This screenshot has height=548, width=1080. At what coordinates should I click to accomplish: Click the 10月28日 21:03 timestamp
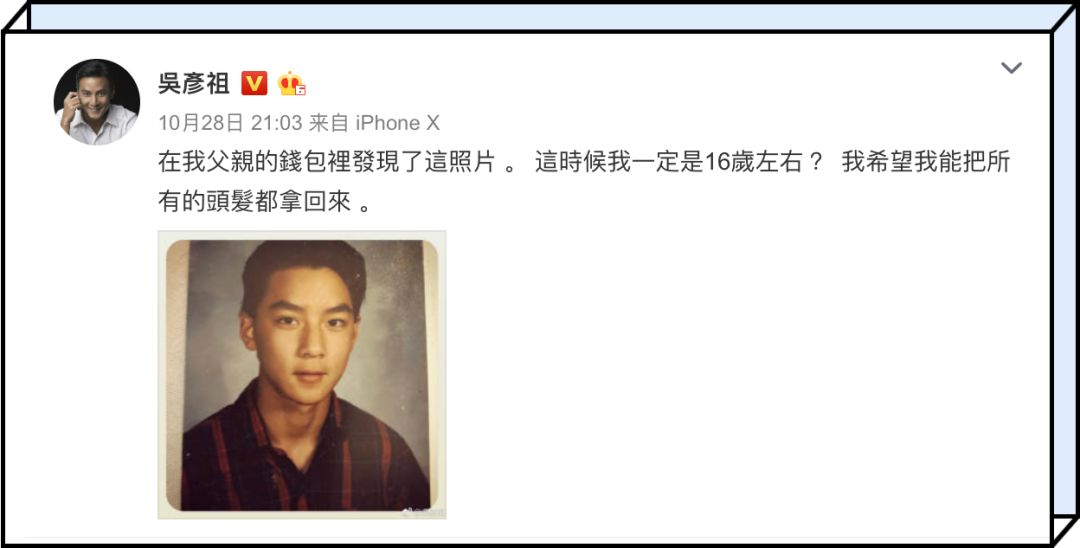(x=230, y=123)
